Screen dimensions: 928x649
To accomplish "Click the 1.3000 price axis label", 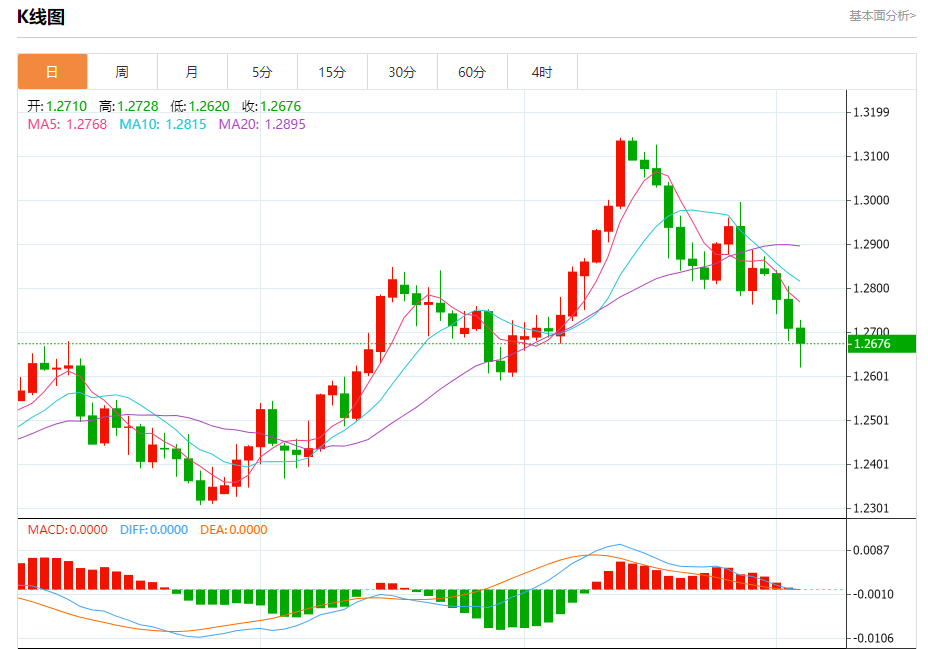I will tap(871, 201).
